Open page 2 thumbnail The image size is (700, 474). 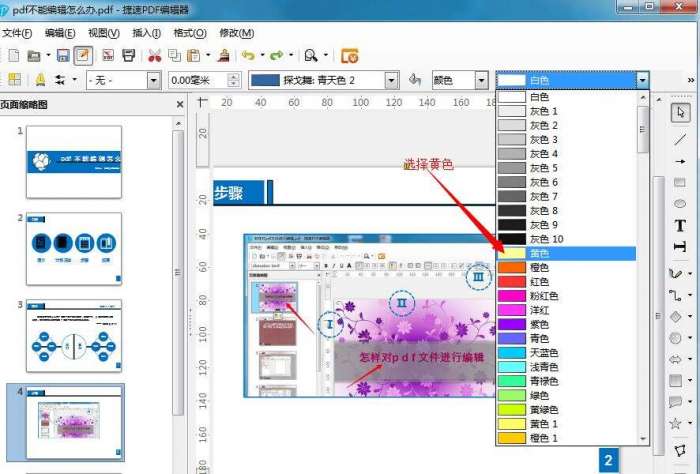(x=74, y=249)
